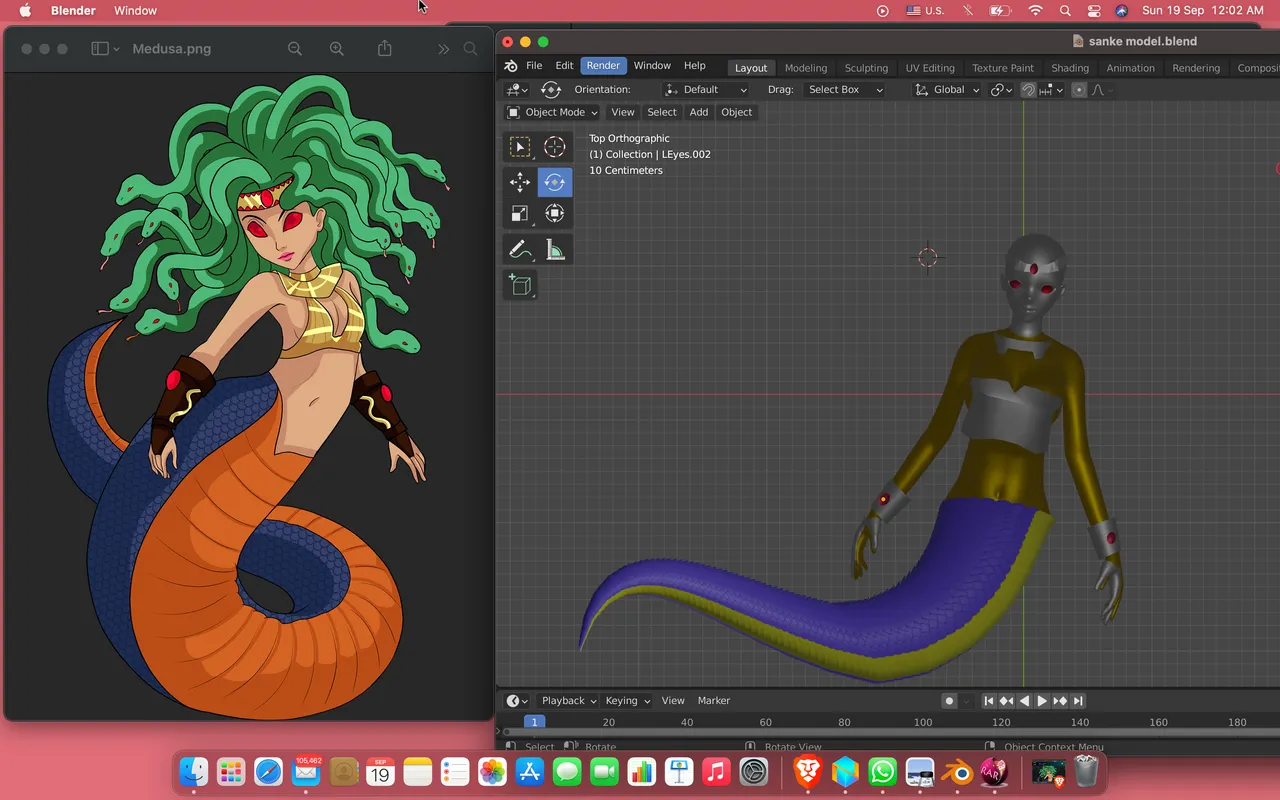Click the timeline horizontal scrollbar
The image size is (1280, 800).
890,733
